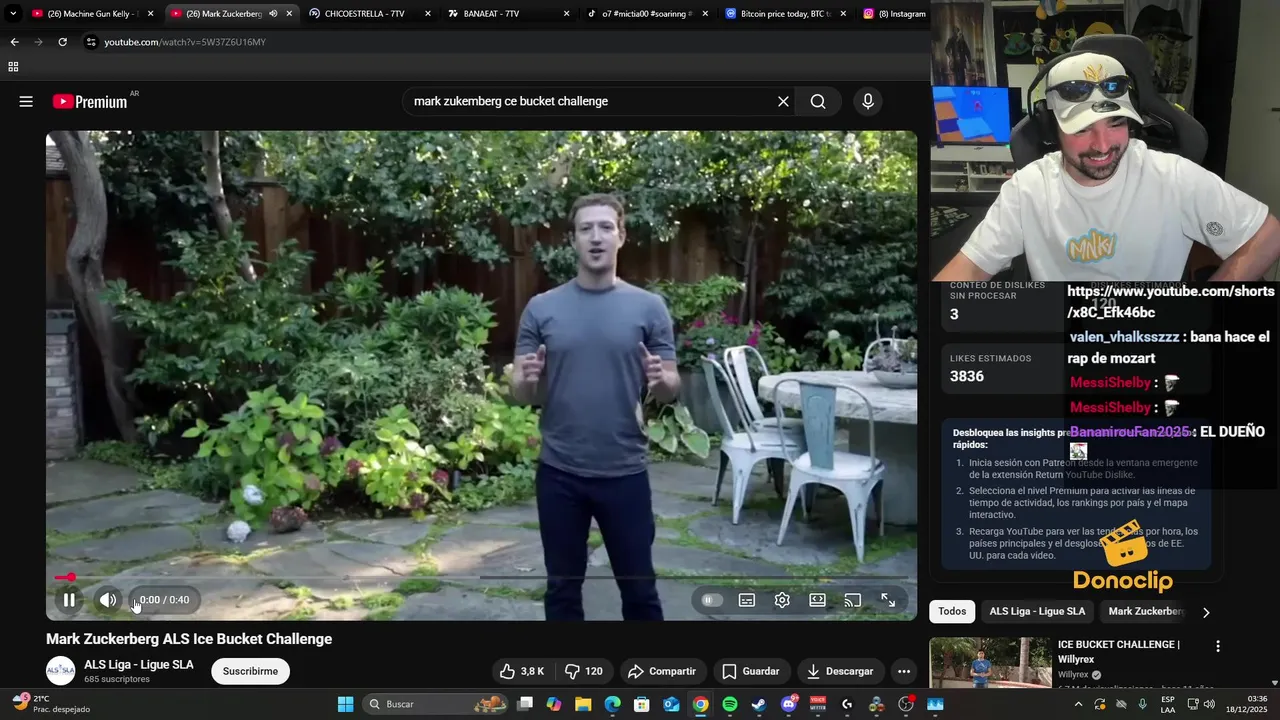Enter fullscreen with the expand icon

click(x=888, y=600)
